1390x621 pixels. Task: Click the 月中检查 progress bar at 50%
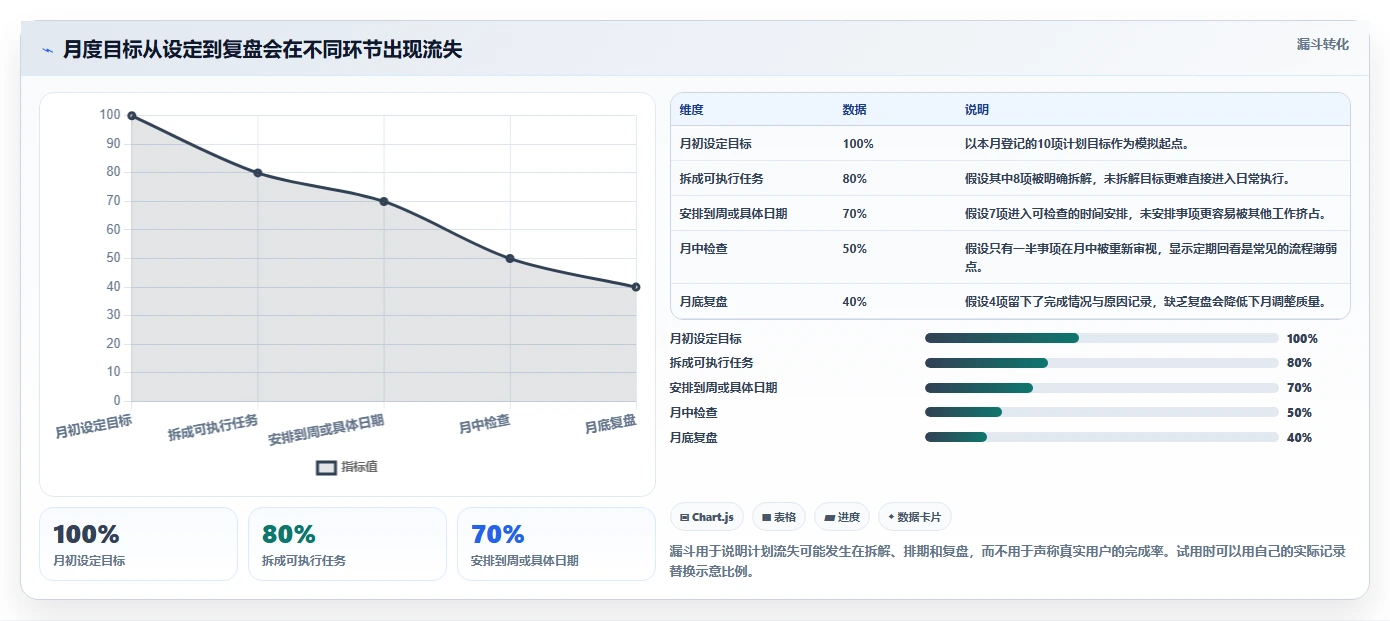point(1102,412)
